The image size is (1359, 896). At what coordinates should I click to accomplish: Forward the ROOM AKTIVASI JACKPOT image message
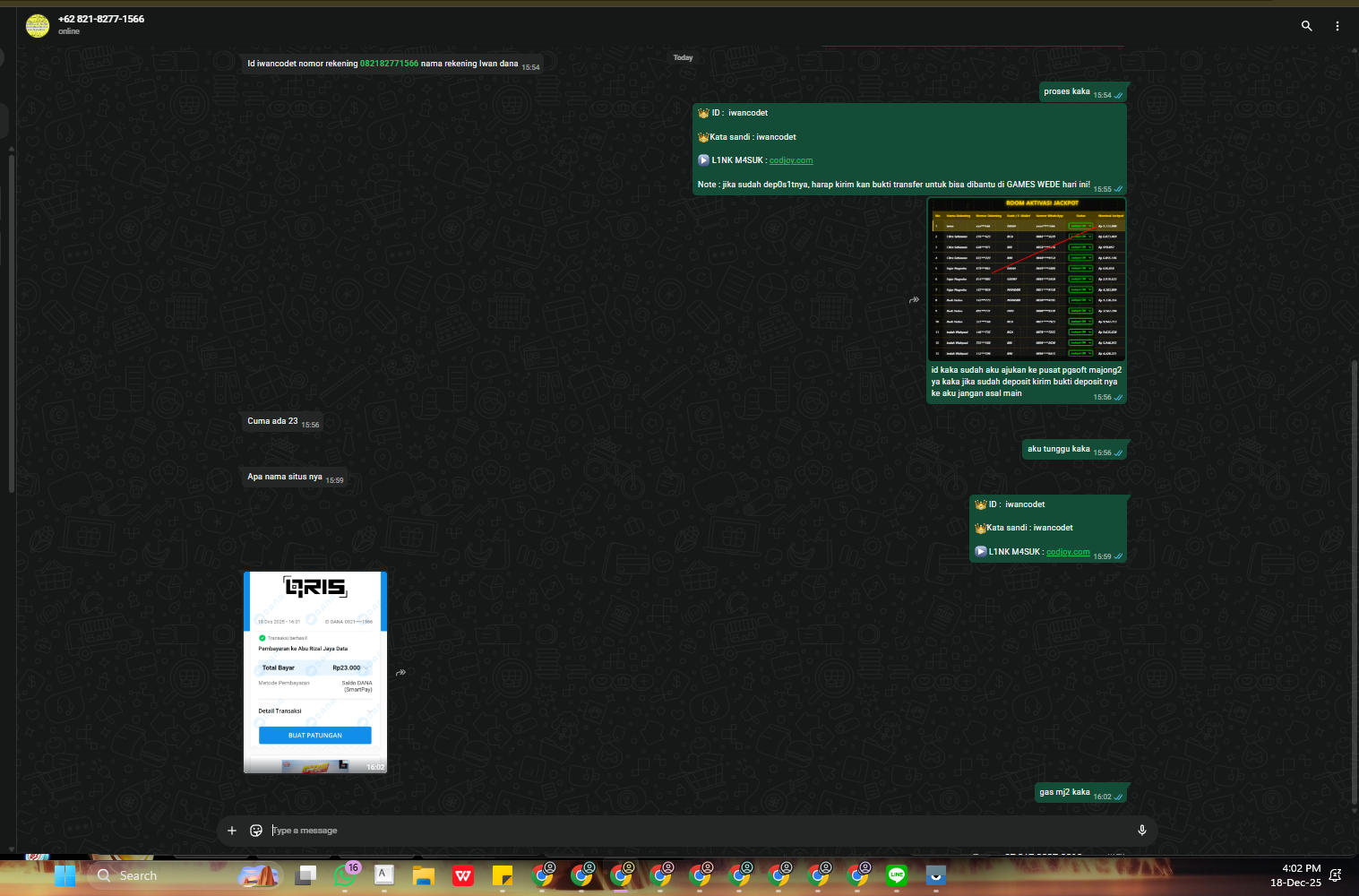(x=914, y=300)
